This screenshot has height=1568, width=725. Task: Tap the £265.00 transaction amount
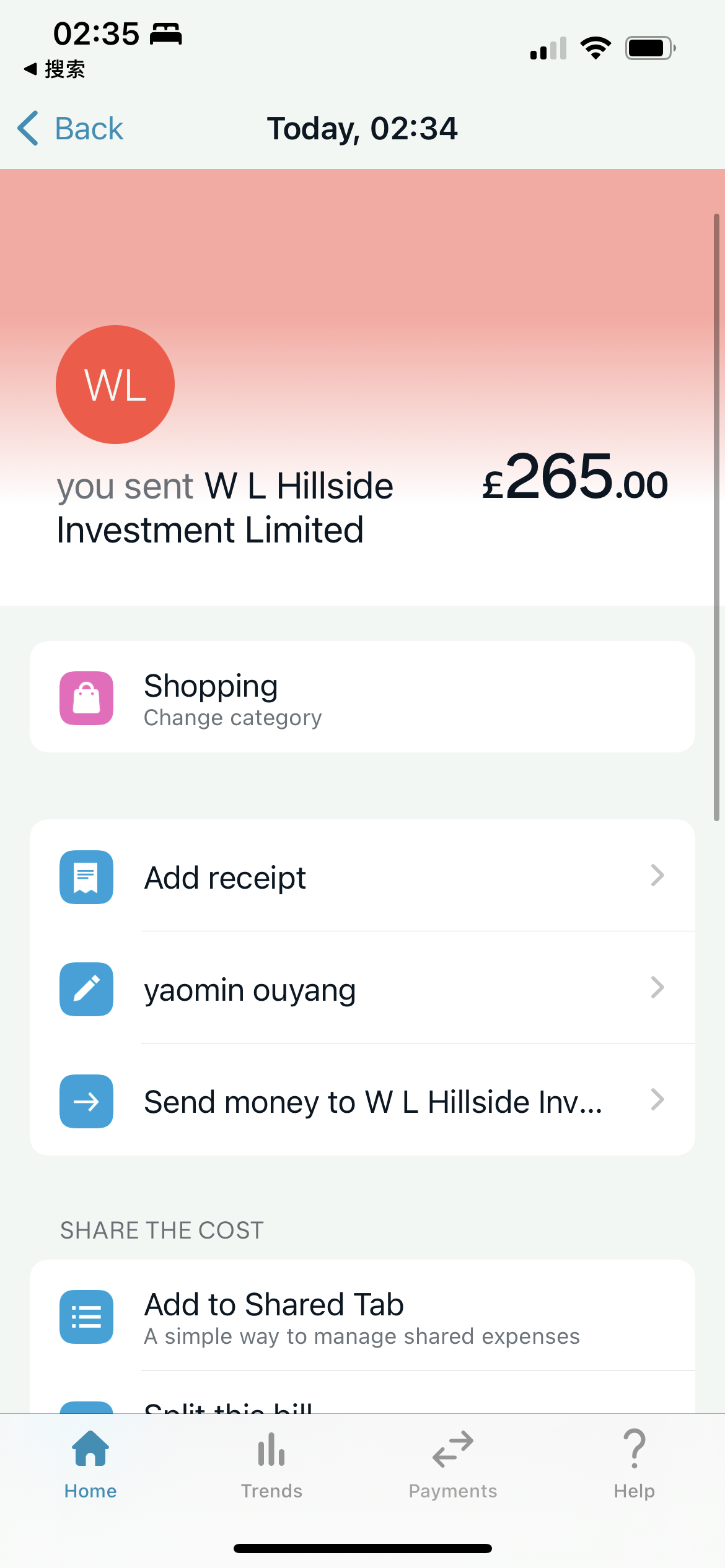575,477
